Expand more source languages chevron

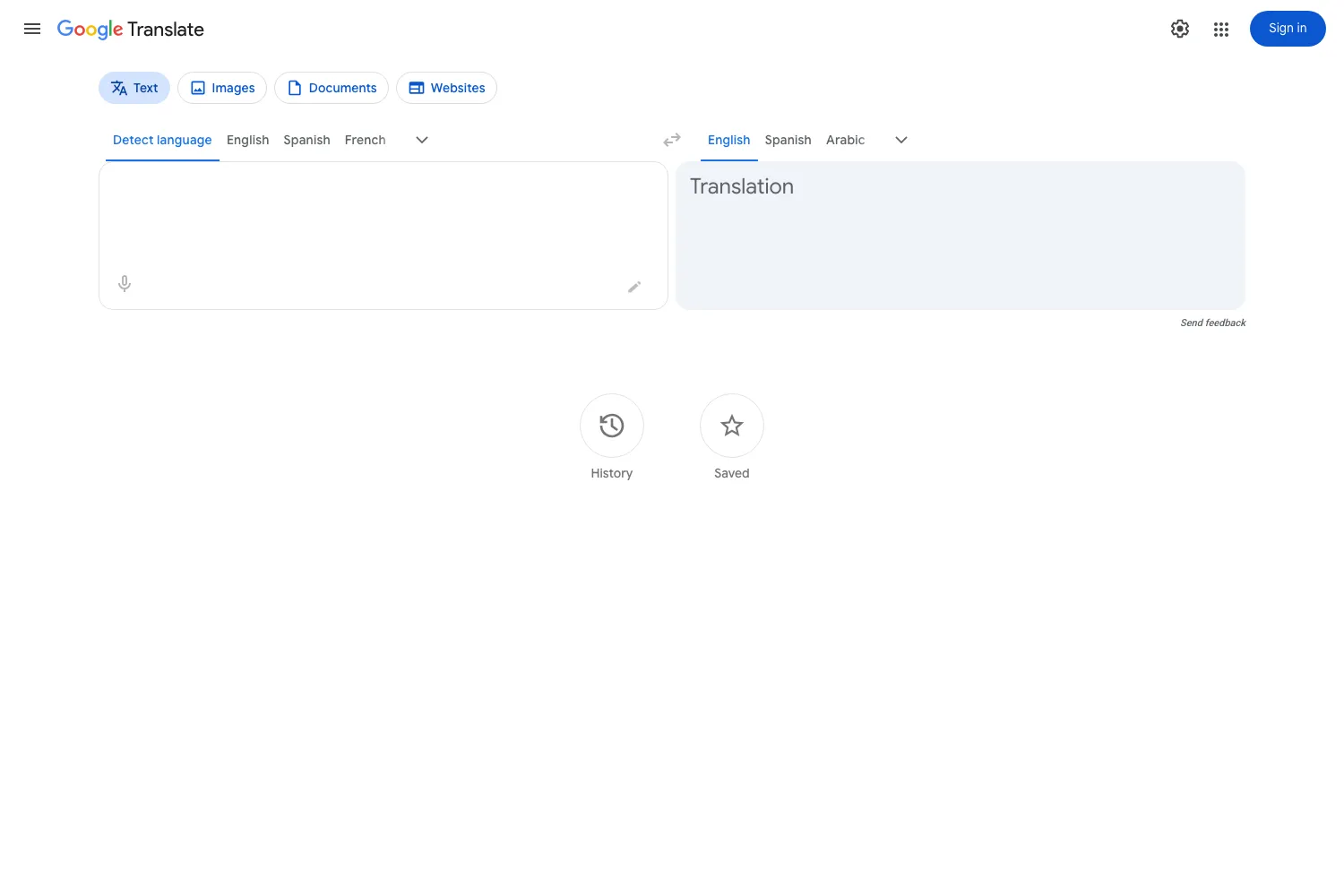tap(422, 140)
